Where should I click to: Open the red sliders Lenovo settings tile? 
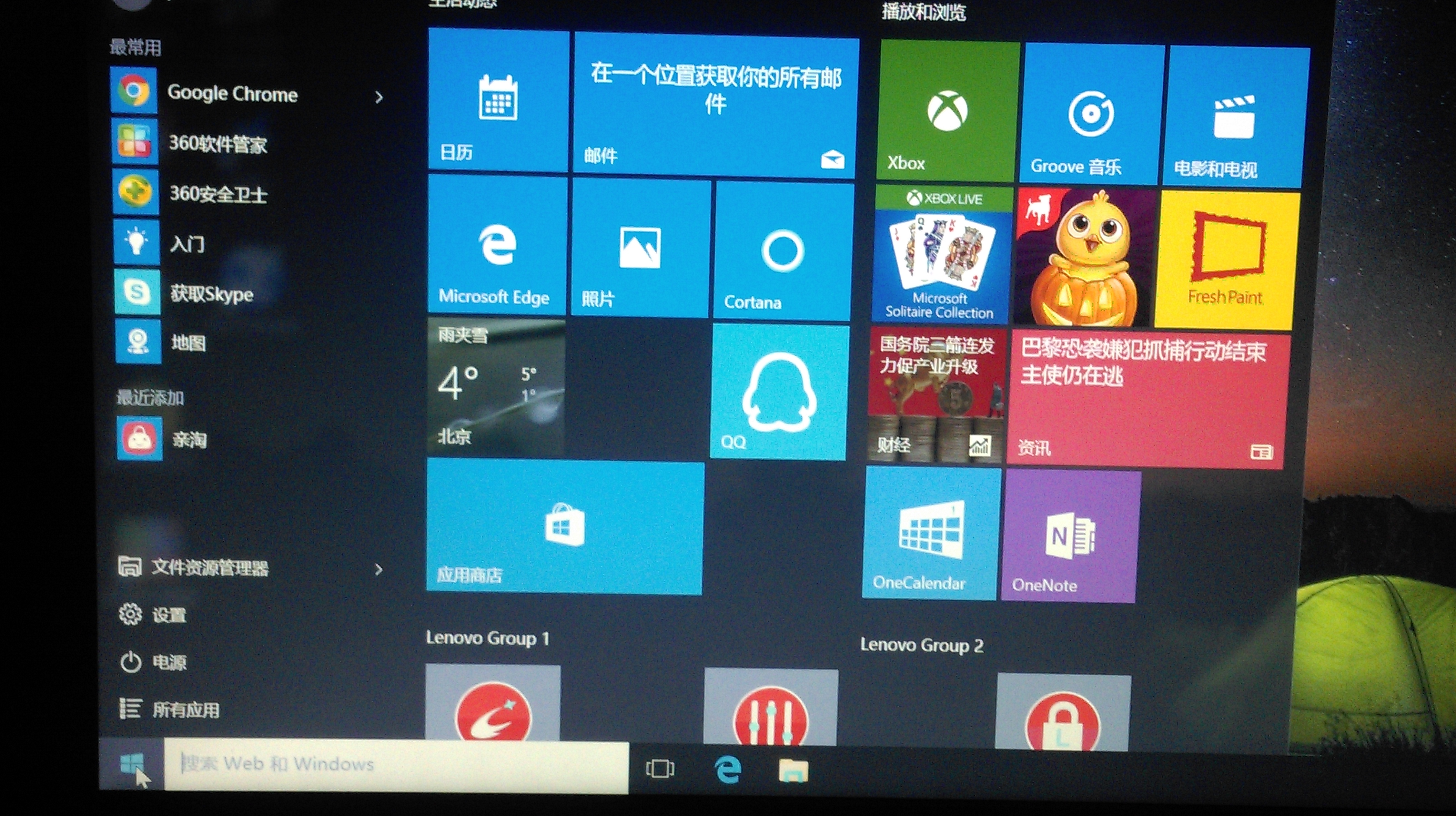[771, 707]
